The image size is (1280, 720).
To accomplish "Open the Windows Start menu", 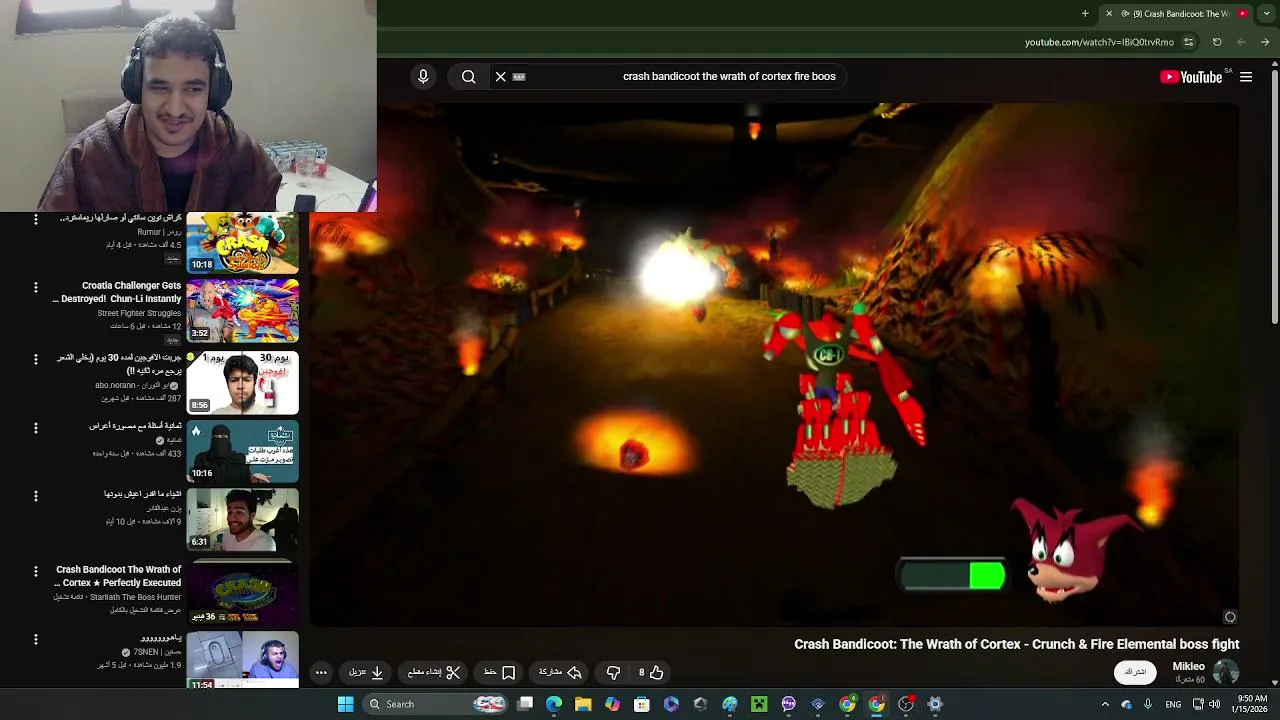I will 345,704.
